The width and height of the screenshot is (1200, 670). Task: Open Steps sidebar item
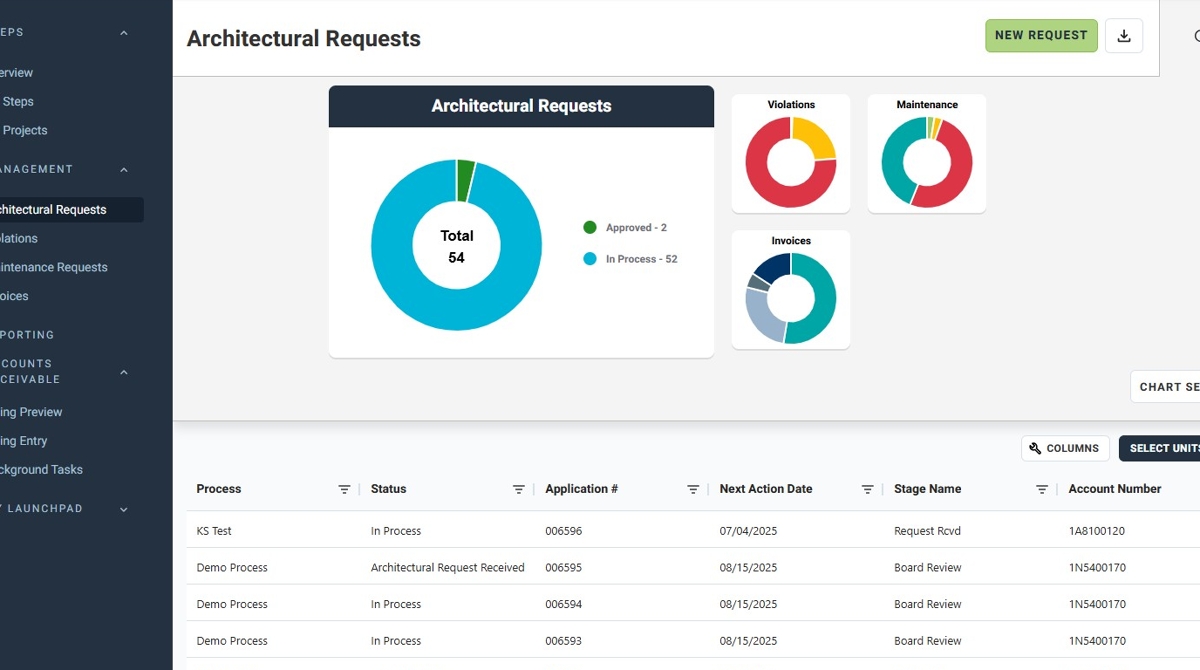click(x=17, y=102)
